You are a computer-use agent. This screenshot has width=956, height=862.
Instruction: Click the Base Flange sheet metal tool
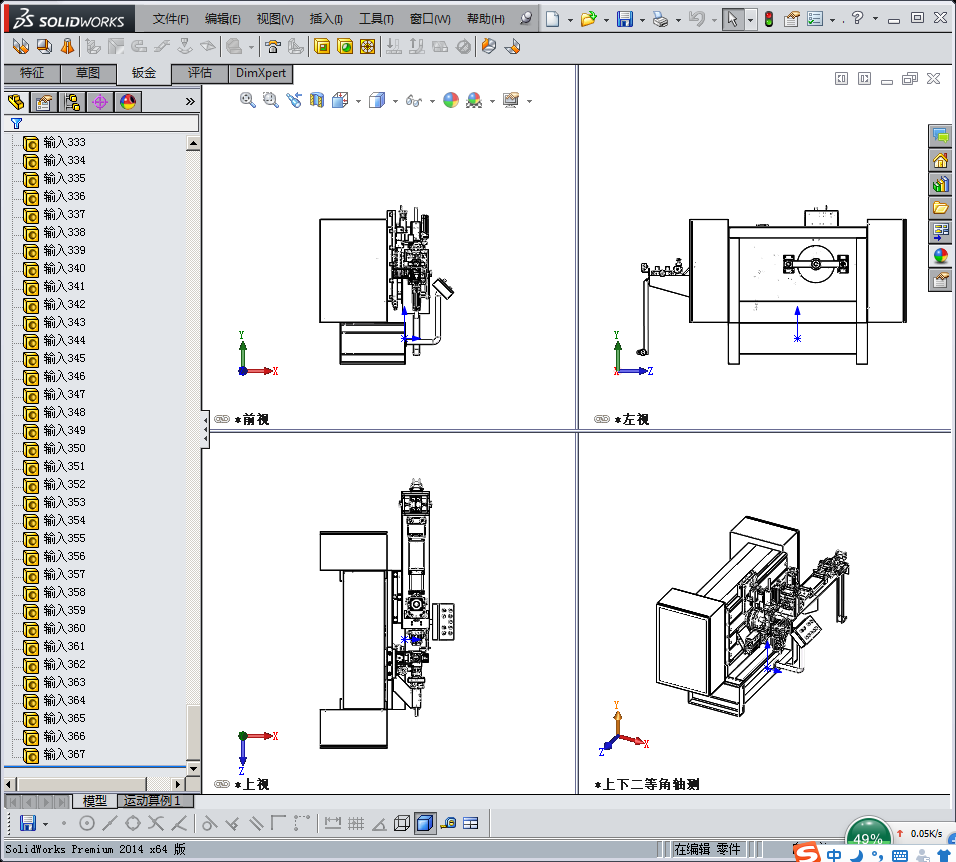[x=21, y=46]
